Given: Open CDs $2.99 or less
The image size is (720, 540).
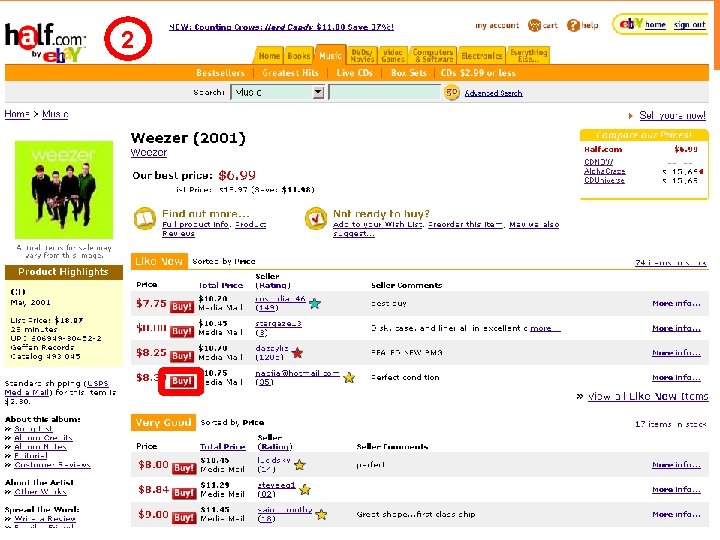Looking at the screenshot, I should click(478, 73).
